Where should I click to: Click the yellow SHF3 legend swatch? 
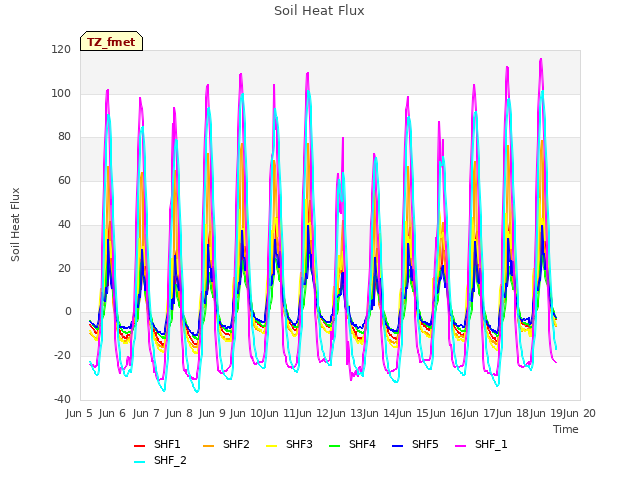(271, 446)
